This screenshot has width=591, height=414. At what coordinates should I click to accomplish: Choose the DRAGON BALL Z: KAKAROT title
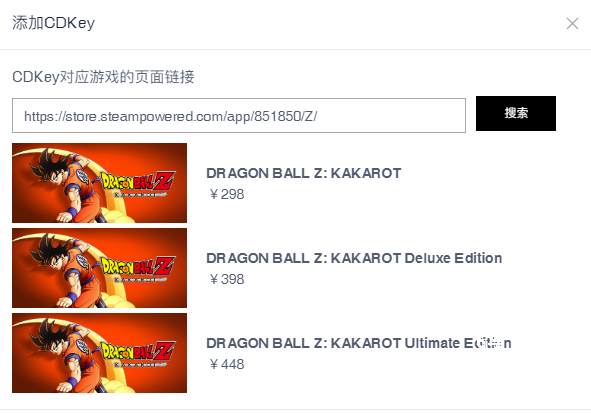[x=304, y=173]
